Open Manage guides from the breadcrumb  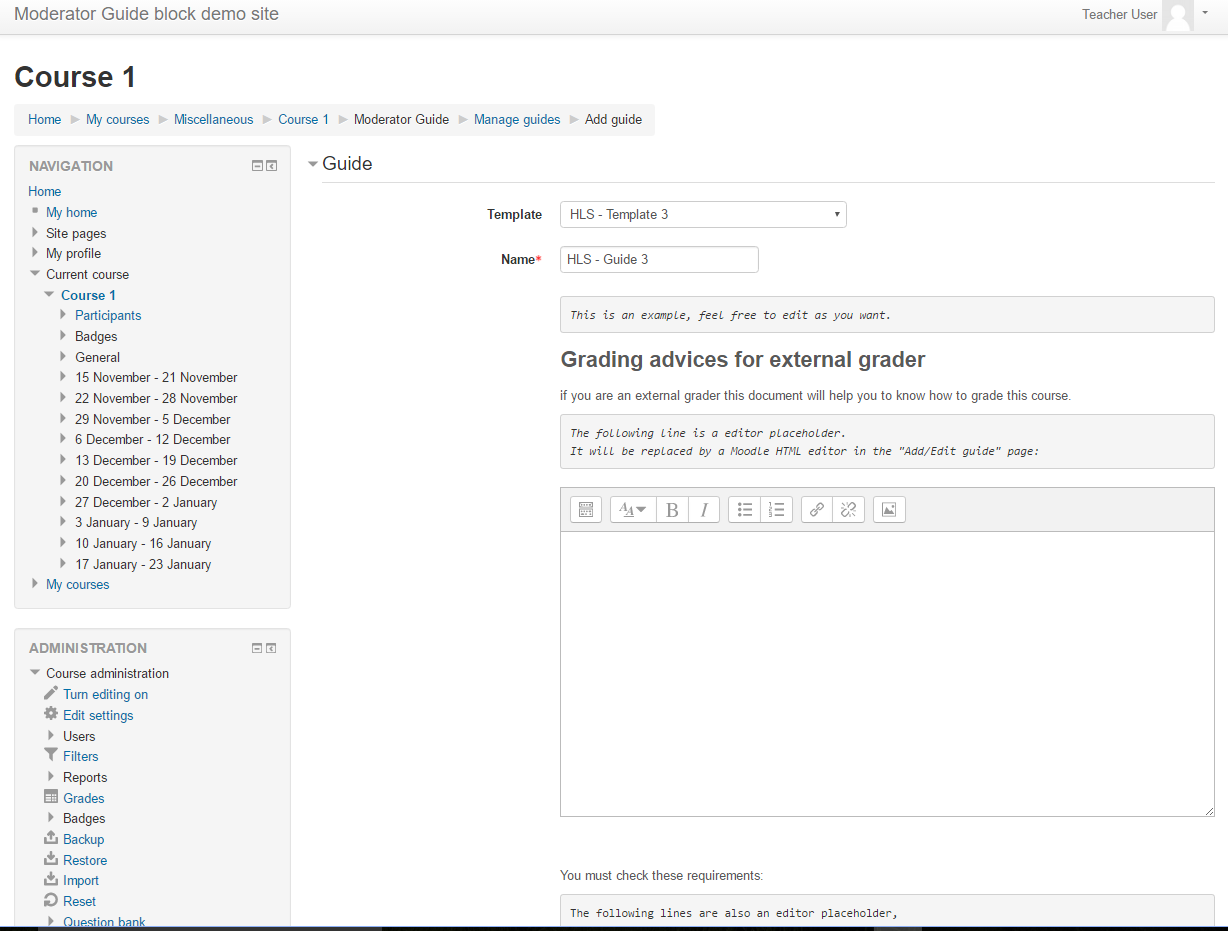click(517, 119)
